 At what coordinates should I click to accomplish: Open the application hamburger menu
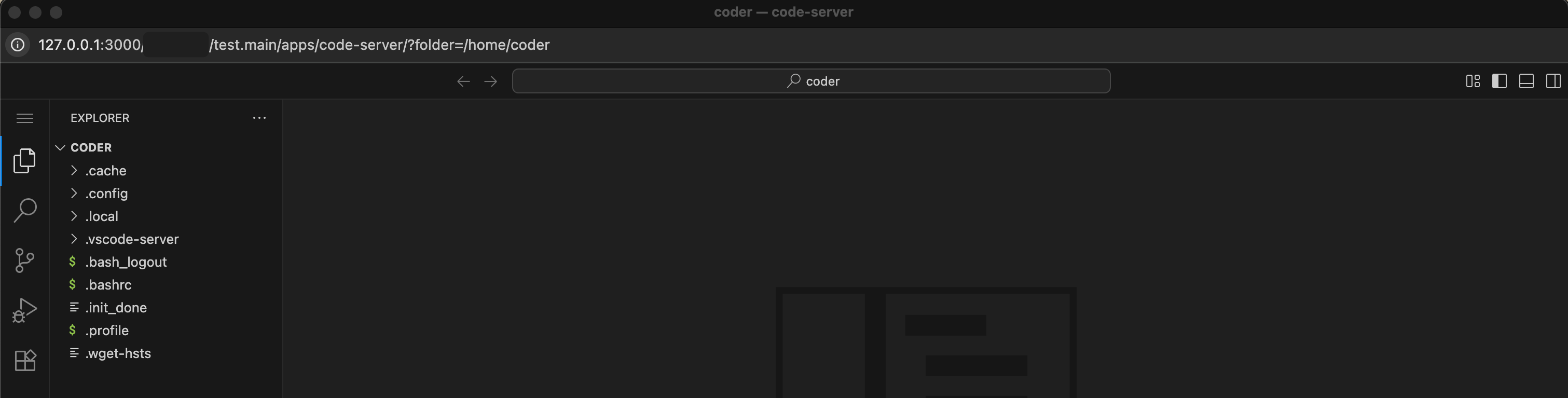25,118
